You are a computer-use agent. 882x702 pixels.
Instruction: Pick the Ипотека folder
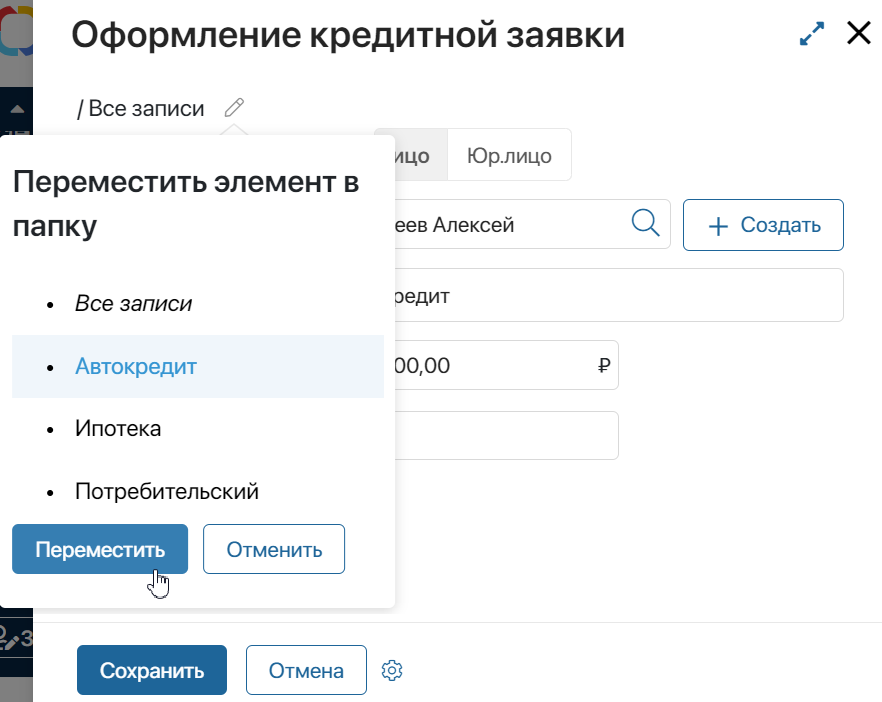click(x=118, y=428)
